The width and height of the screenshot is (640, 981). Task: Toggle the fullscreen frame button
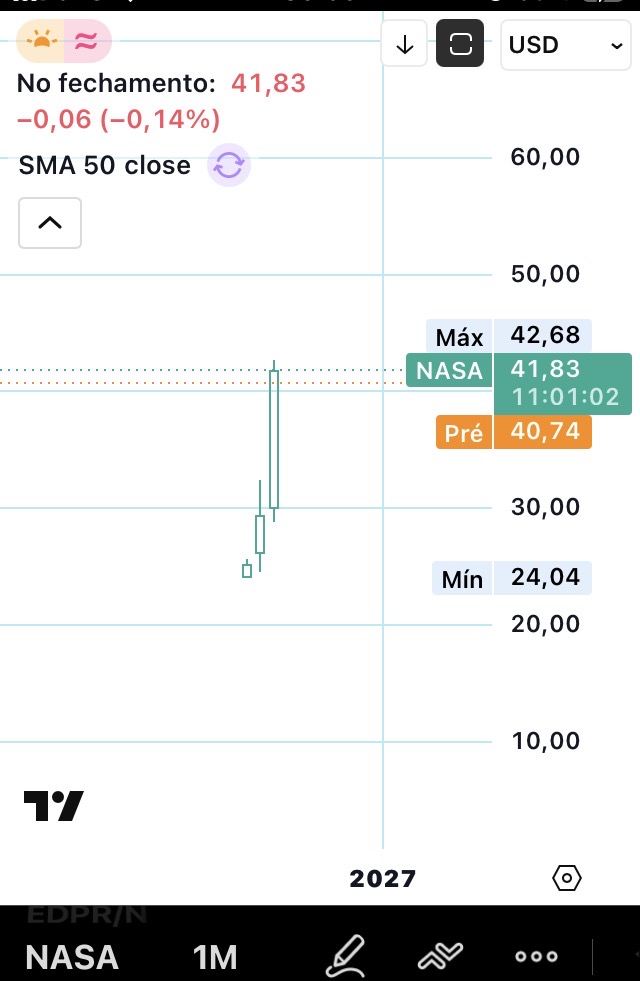click(460, 44)
